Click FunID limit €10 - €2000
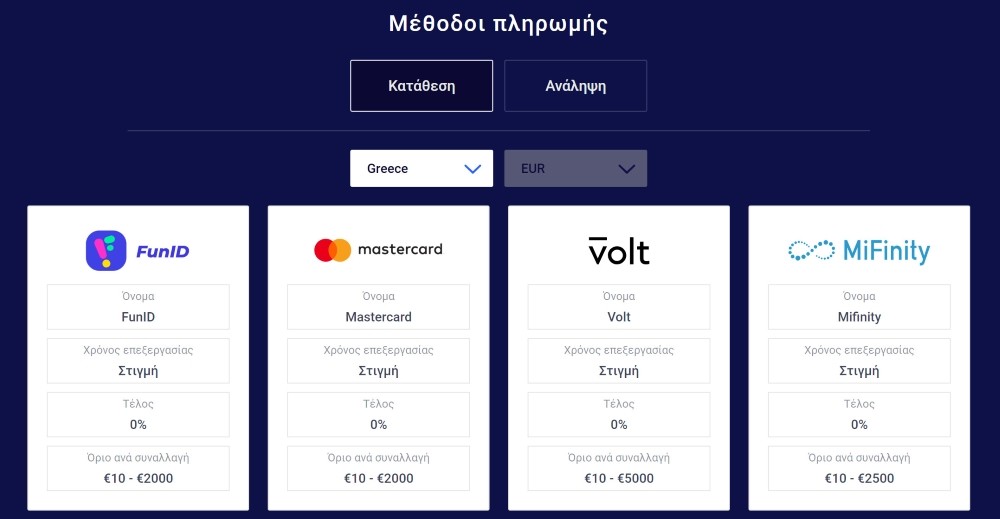The image size is (1000, 519). coord(138,469)
